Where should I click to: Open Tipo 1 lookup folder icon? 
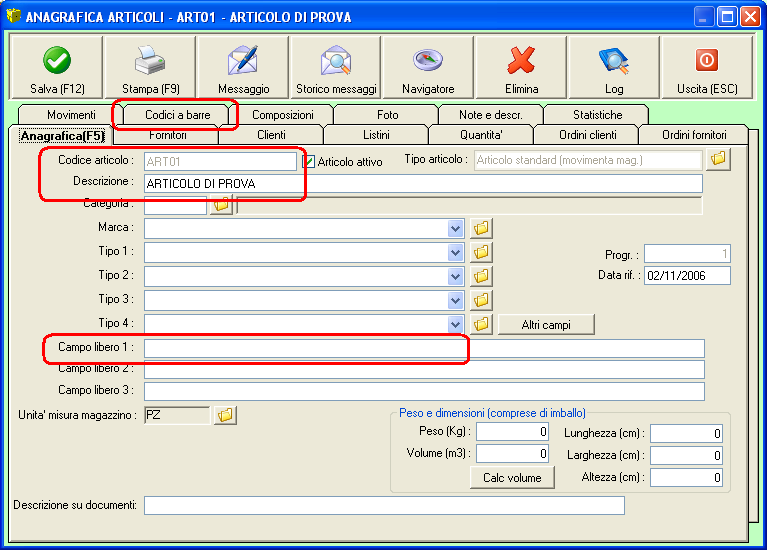pyautogui.click(x=481, y=252)
